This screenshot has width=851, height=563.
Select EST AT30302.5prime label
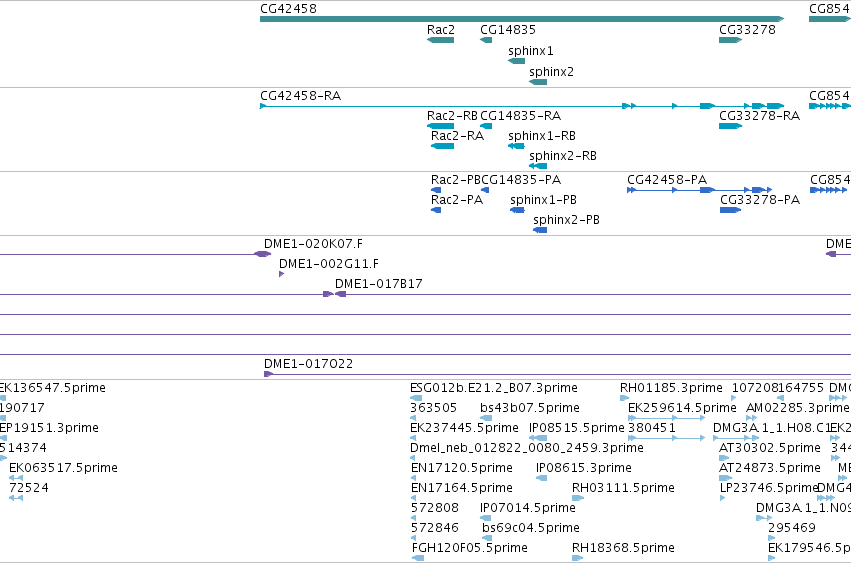tap(770, 448)
